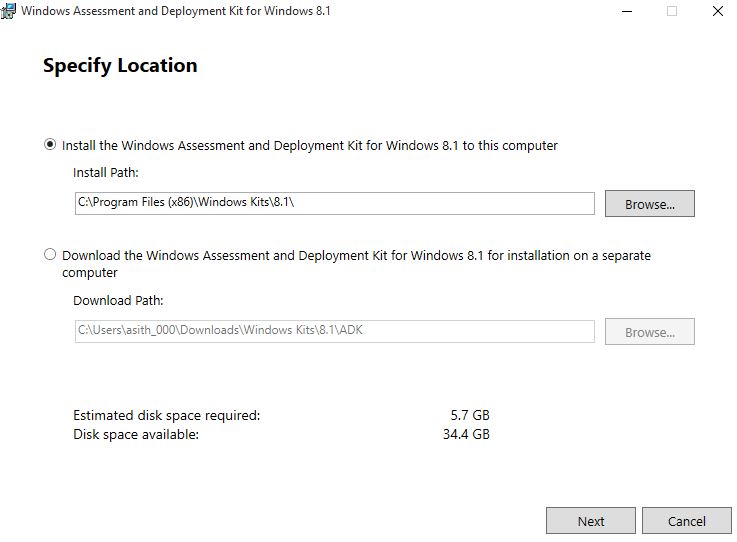
Task: Close the Windows ADK setup window
Action: click(x=718, y=11)
